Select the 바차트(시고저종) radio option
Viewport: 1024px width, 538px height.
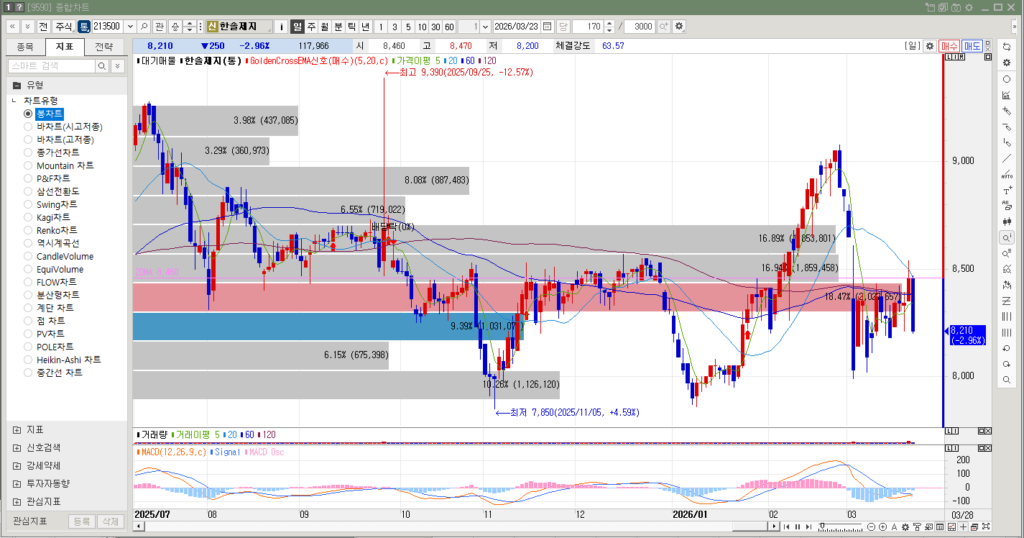pos(28,127)
